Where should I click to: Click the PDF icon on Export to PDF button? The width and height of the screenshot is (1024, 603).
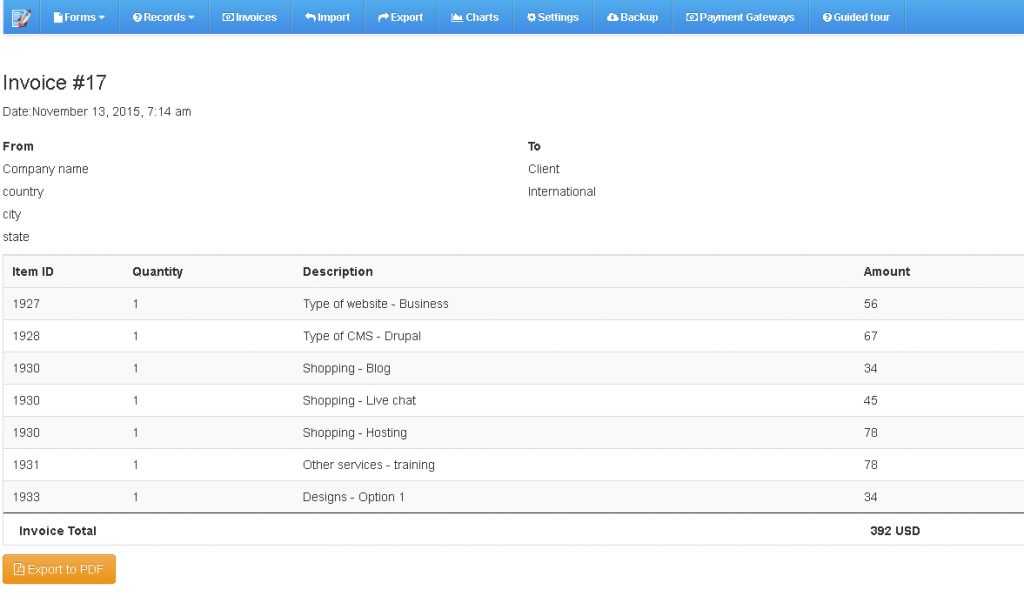[20, 569]
